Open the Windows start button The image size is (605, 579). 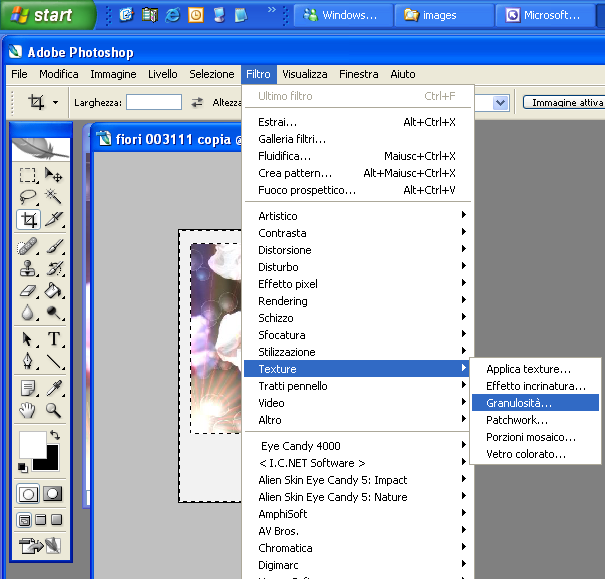[x=47, y=15]
